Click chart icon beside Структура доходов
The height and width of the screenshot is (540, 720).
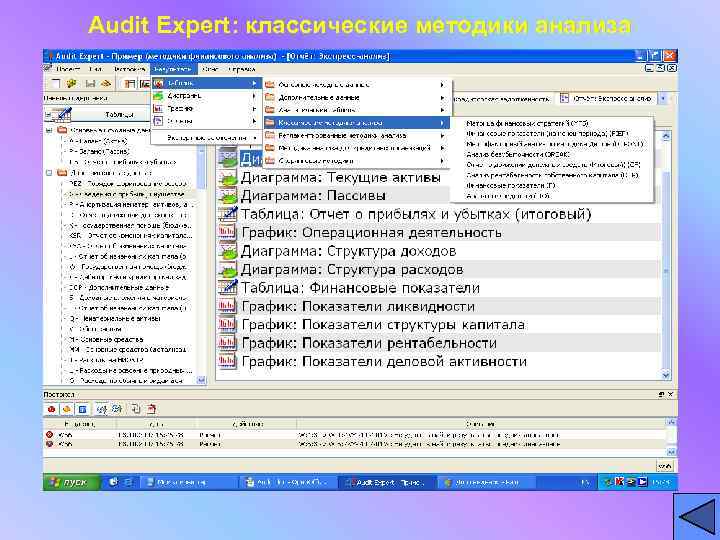[228, 251]
